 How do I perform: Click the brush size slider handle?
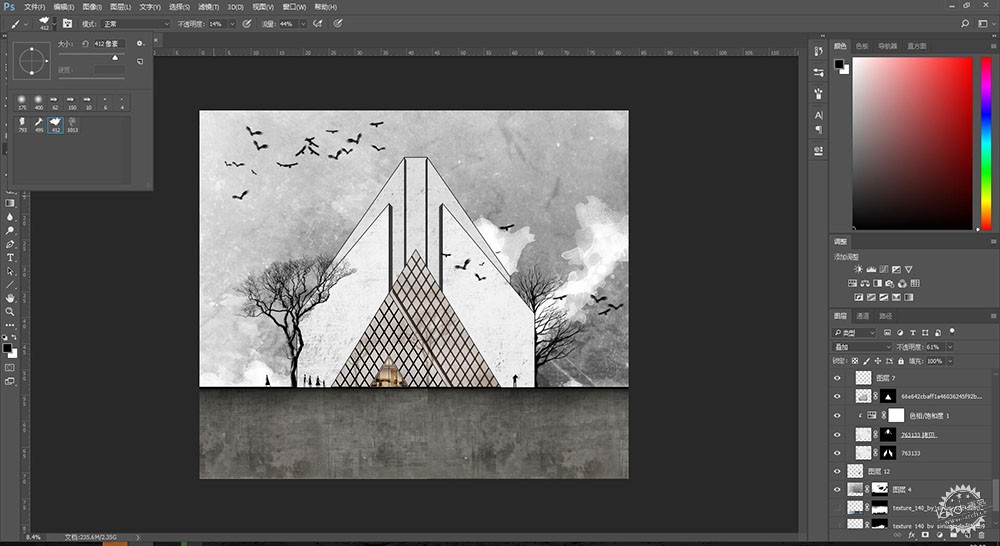pyautogui.click(x=115, y=57)
